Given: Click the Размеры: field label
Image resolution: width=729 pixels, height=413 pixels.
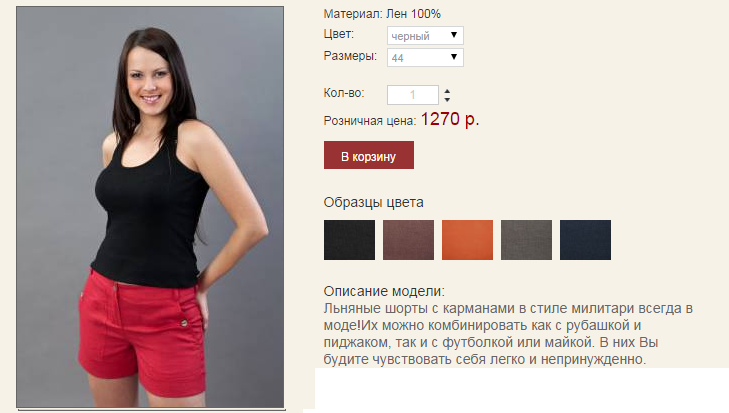Looking at the screenshot, I should (x=350, y=56).
